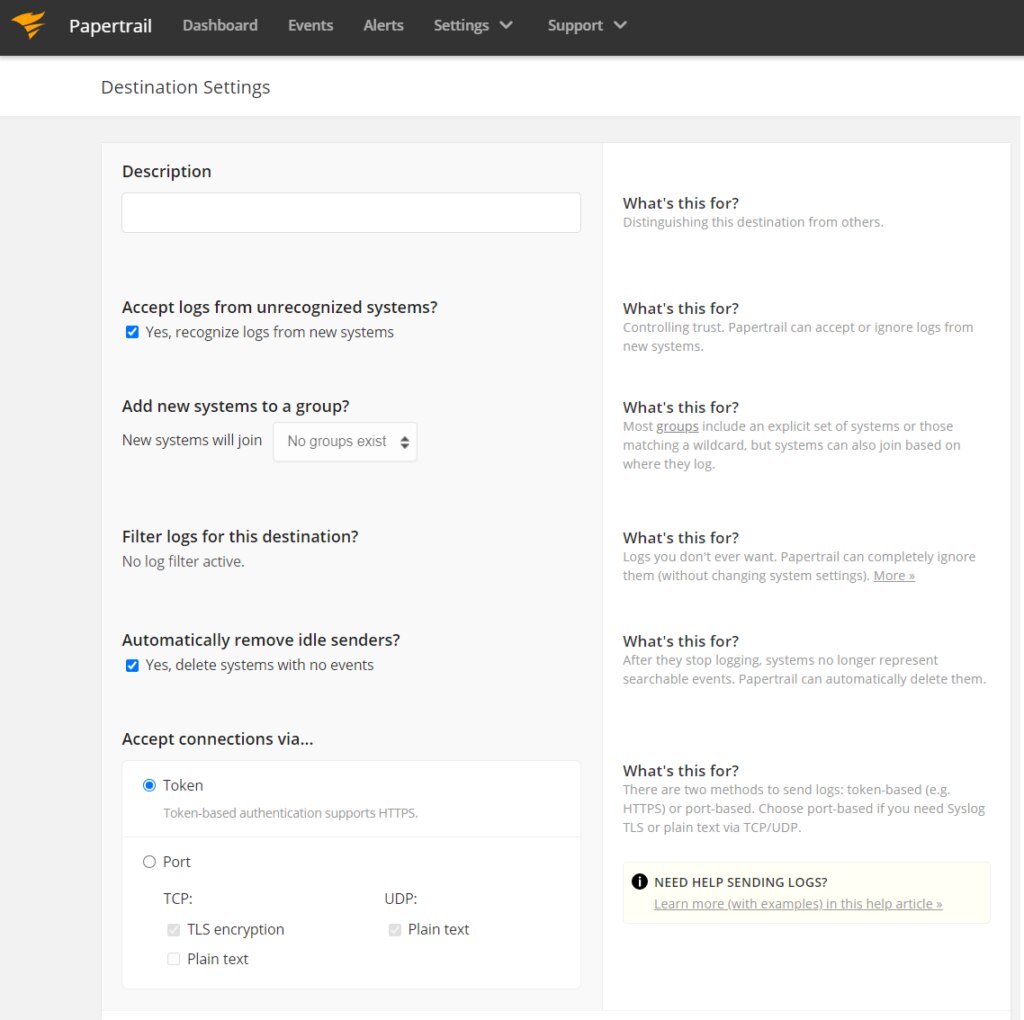The height and width of the screenshot is (1020, 1024).
Task: Go to the Dashboard
Action: pyautogui.click(x=219, y=25)
